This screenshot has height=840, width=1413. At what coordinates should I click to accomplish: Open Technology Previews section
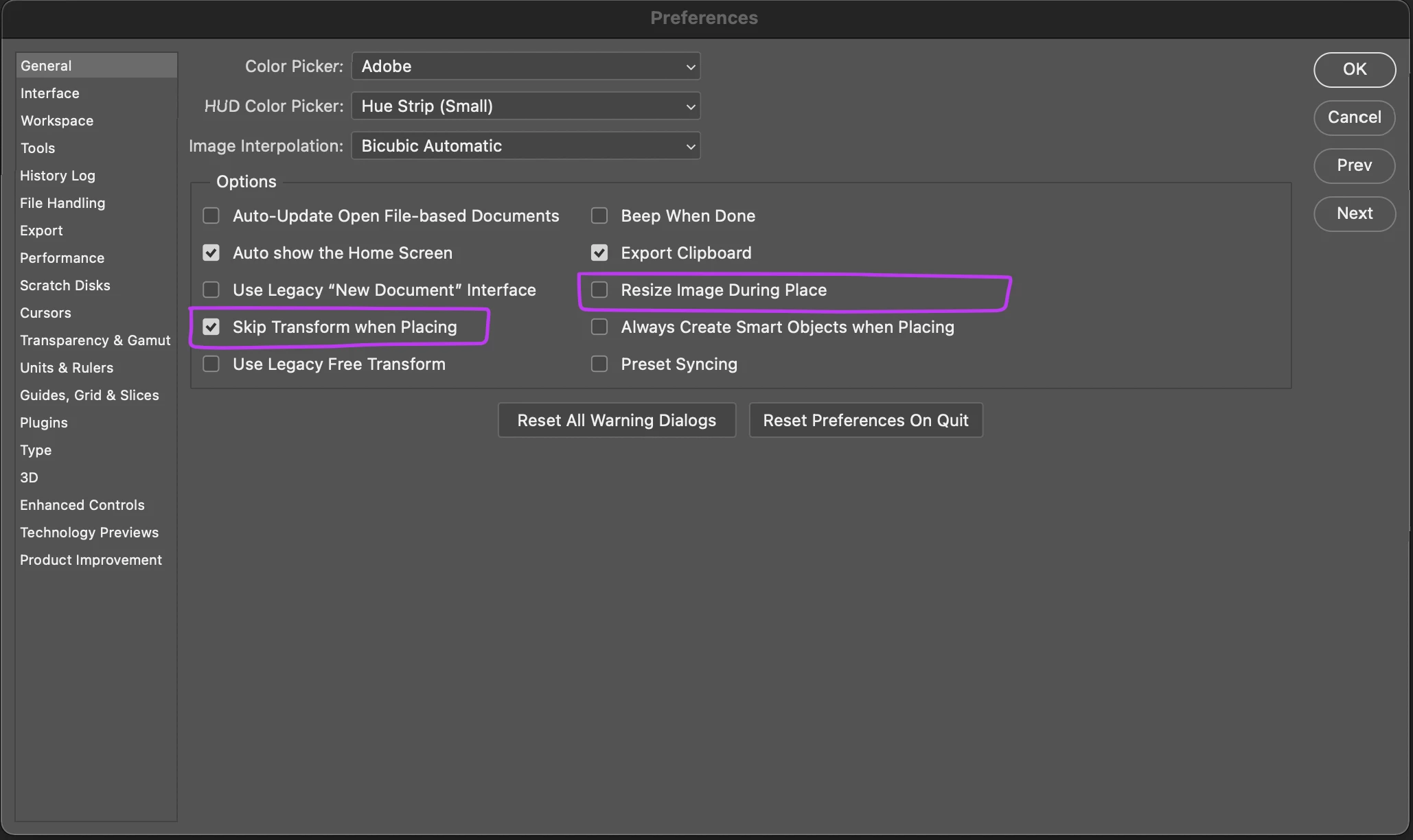pos(89,533)
